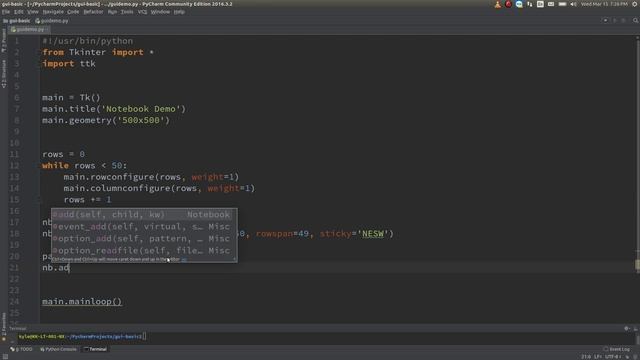Viewport: 640px width, 360px height.
Task: Click the 'nb.ad' text on line 21
Action: [56, 268]
